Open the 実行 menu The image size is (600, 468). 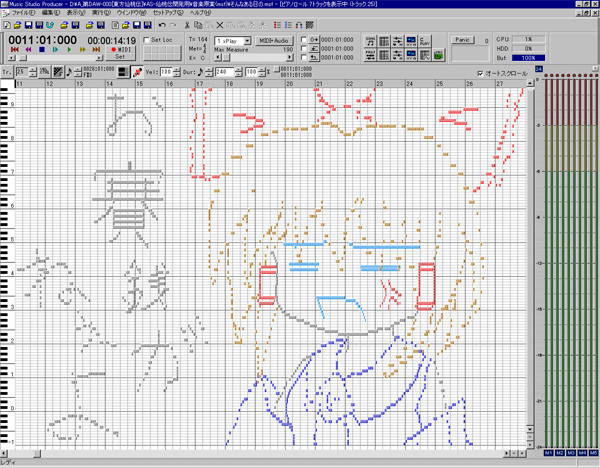(x=101, y=13)
